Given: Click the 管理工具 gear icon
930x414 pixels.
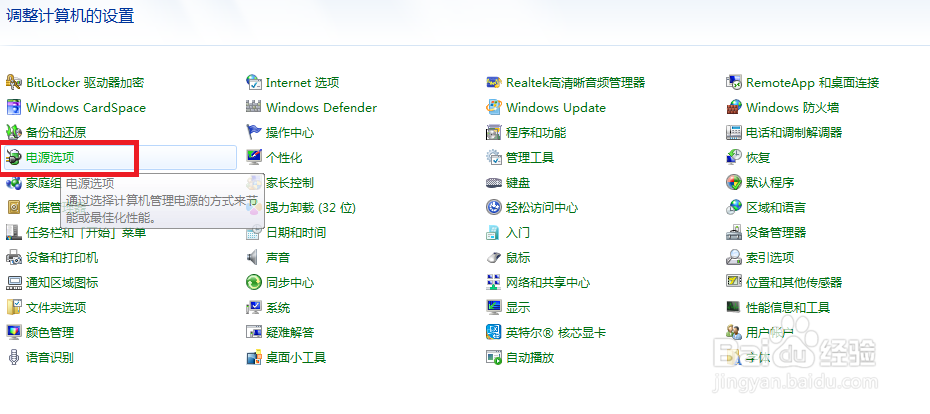Looking at the screenshot, I should [494, 157].
